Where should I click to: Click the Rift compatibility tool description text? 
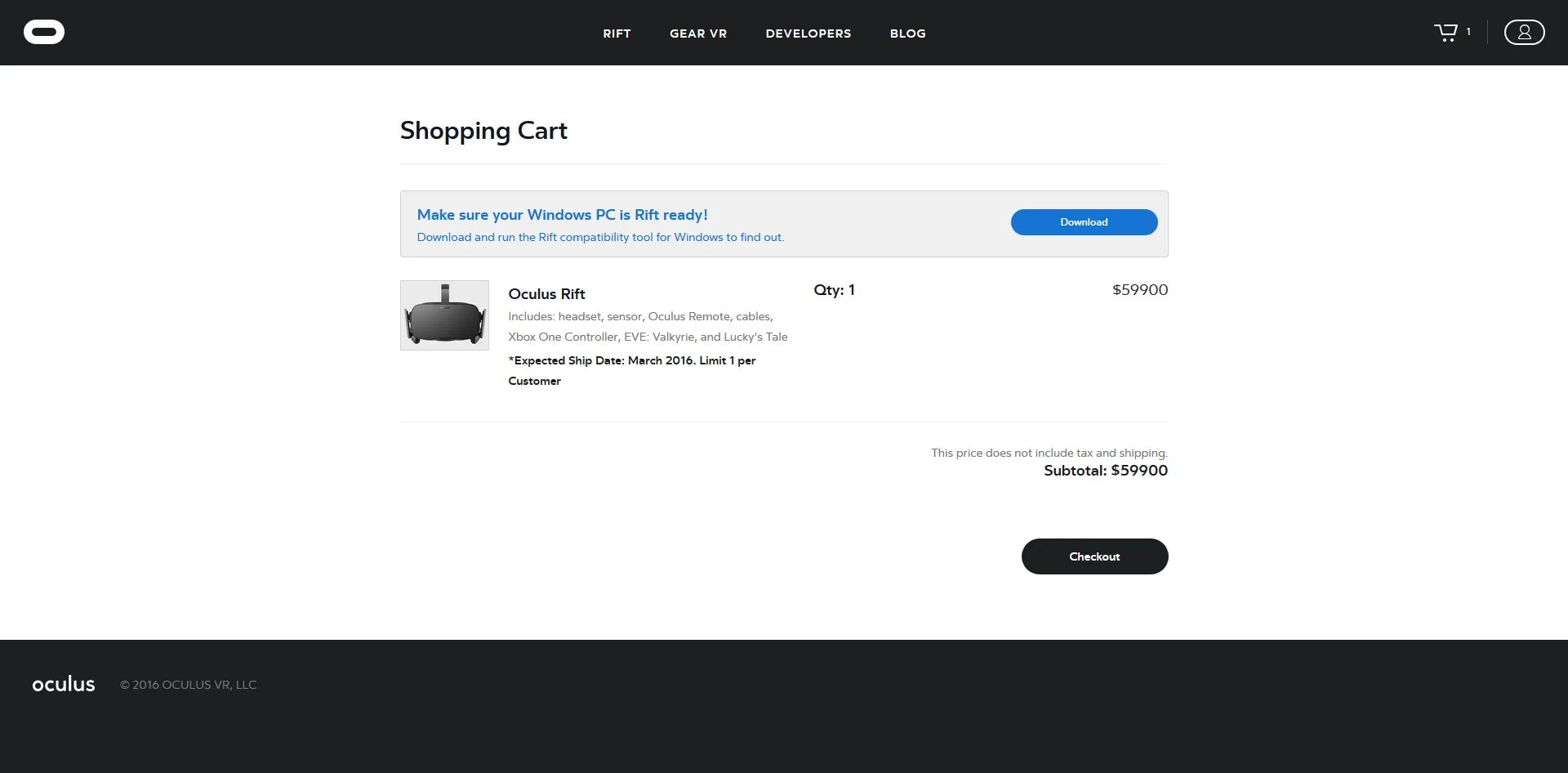click(600, 238)
